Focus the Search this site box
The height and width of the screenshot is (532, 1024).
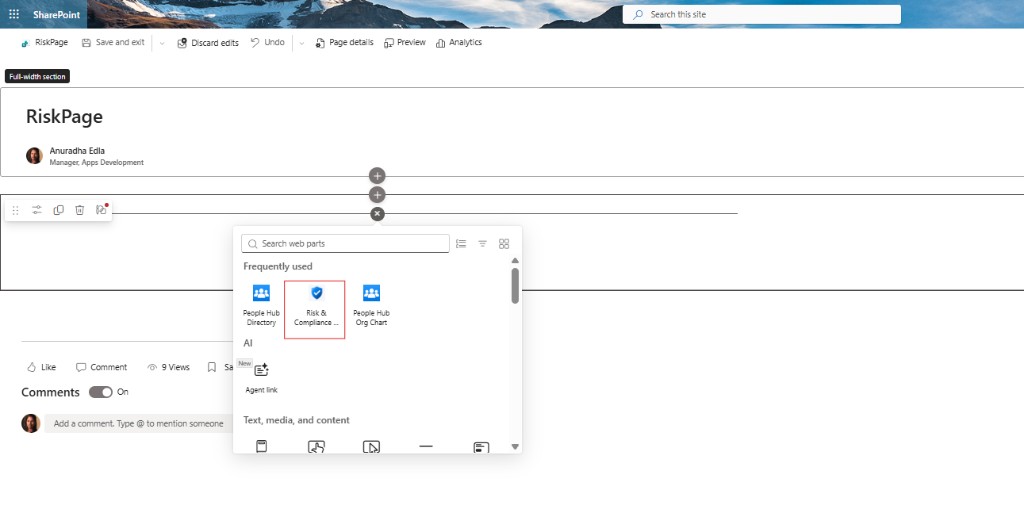[761, 14]
